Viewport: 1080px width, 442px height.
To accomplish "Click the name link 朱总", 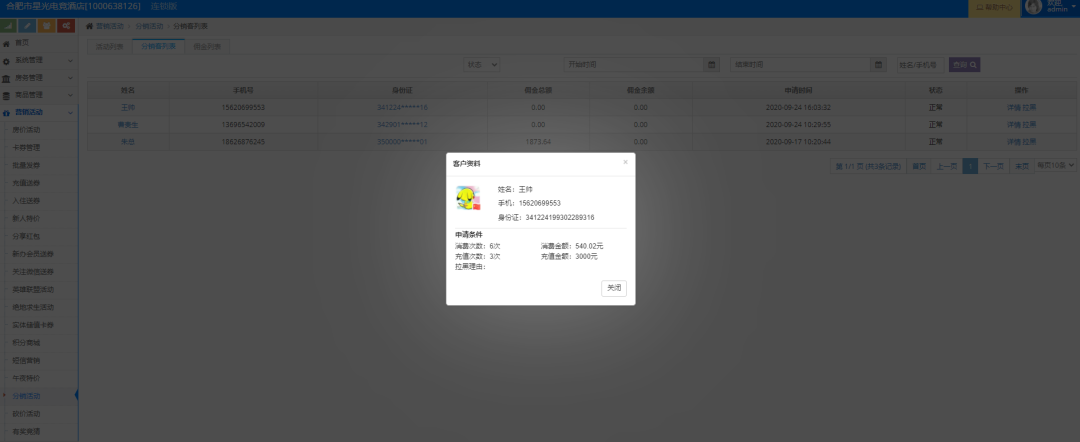I will [127, 142].
